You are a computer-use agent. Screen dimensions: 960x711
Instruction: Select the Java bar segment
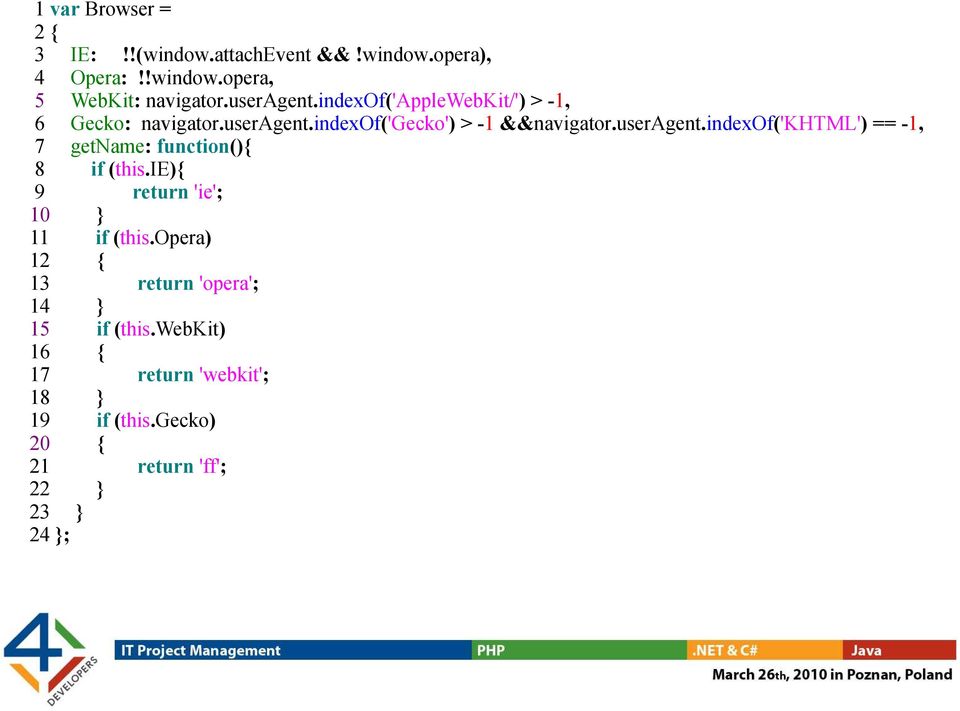point(899,650)
